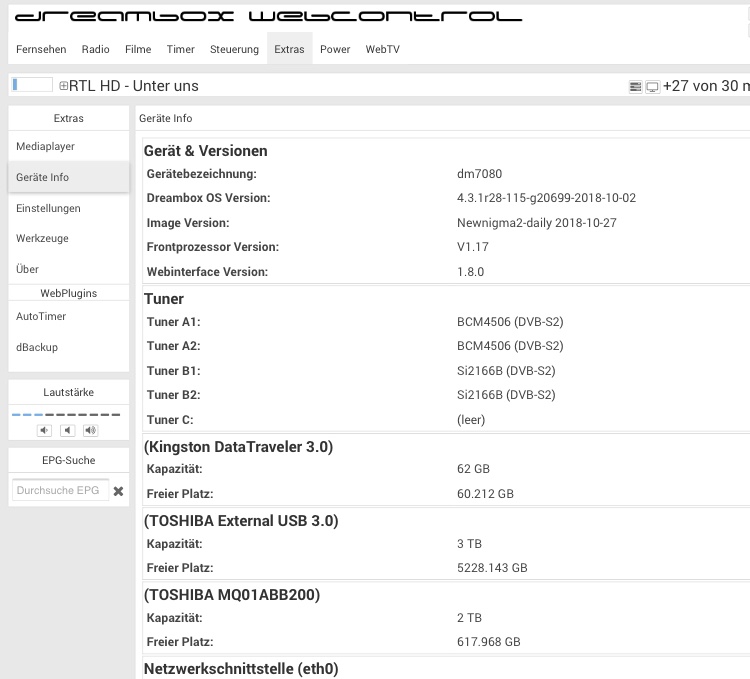Click the 5228.143 GB free space value
The height and width of the screenshot is (679, 750).
[492, 568]
